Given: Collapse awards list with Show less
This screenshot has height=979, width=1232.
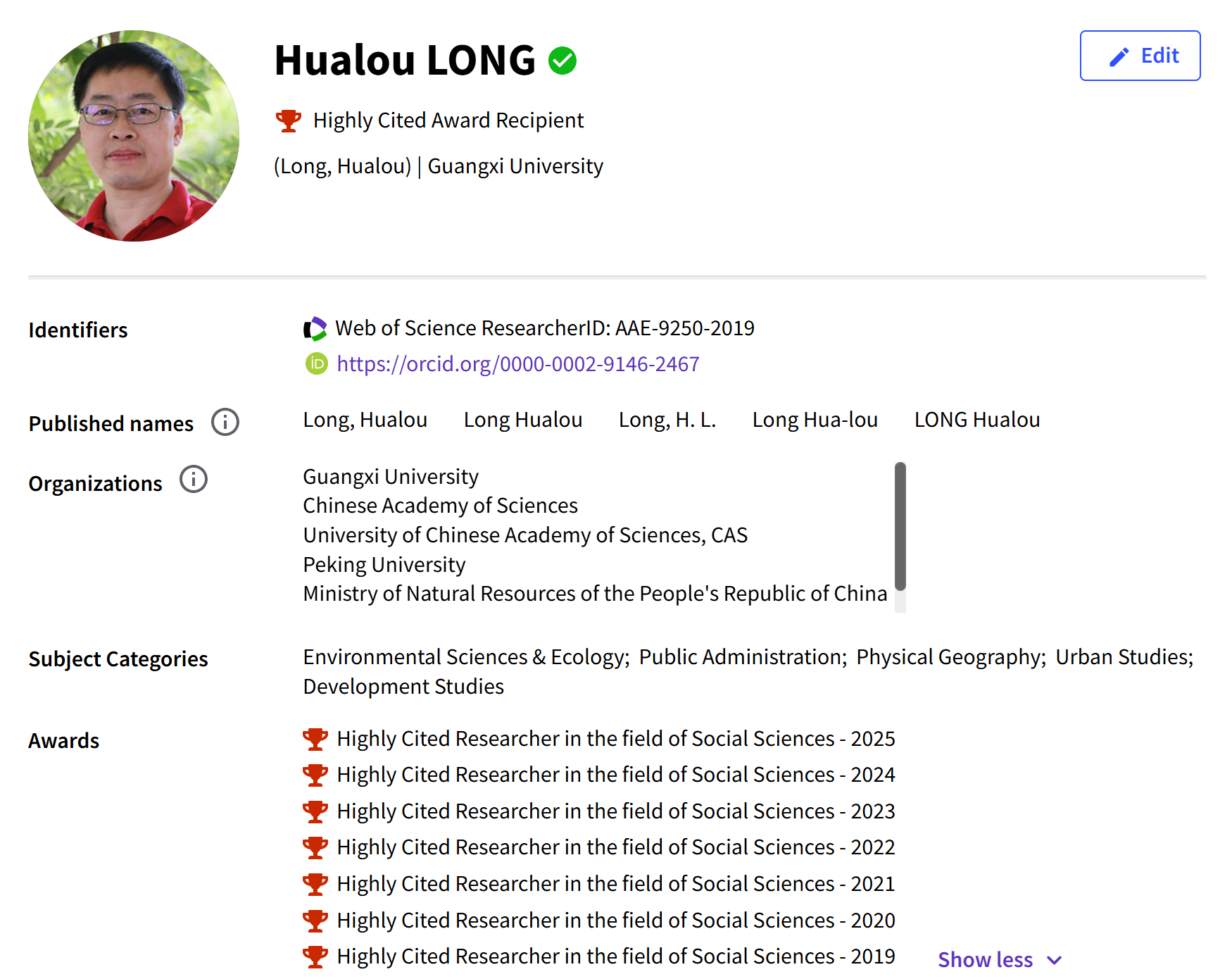Looking at the screenshot, I should click(985, 959).
